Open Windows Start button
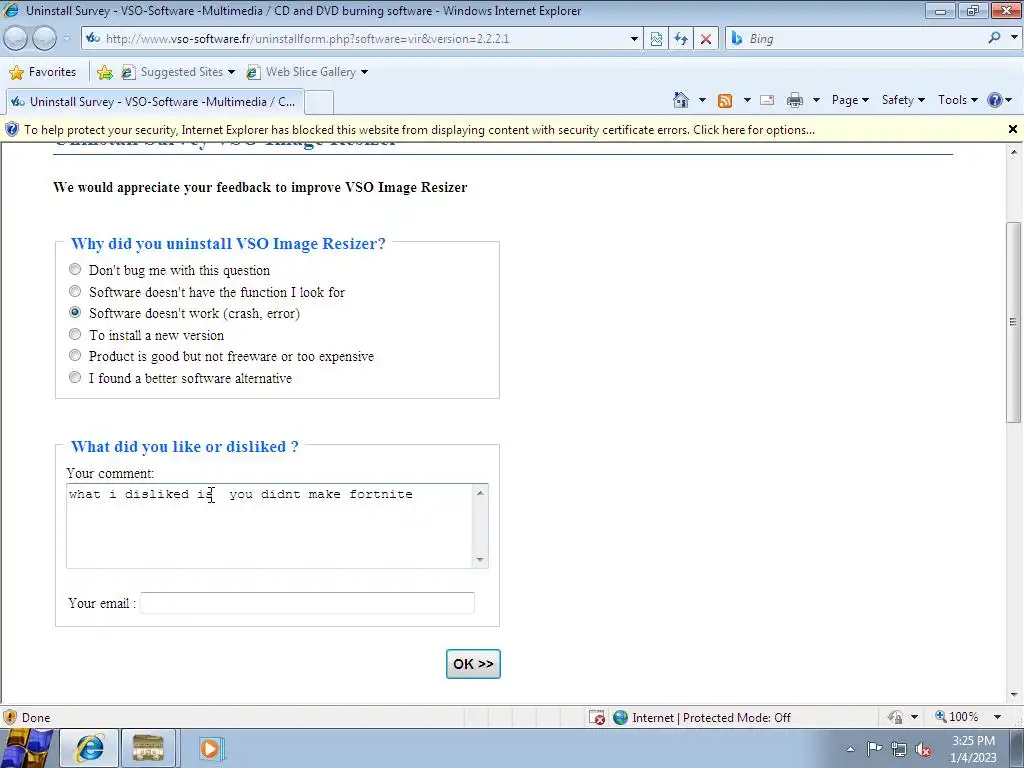The width and height of the screenshot is (1024, 768). (x=26, y=748)
